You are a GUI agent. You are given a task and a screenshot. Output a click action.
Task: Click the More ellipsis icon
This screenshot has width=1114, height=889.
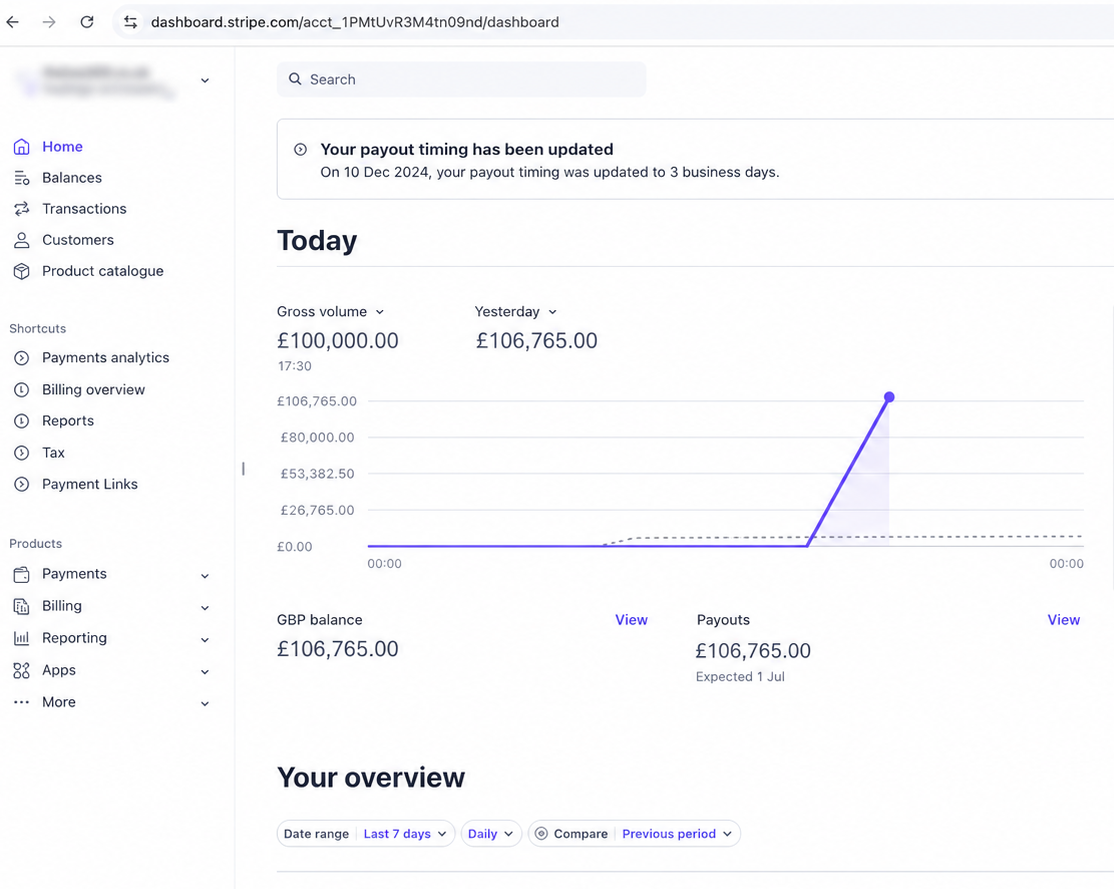[x=22, y=702]
